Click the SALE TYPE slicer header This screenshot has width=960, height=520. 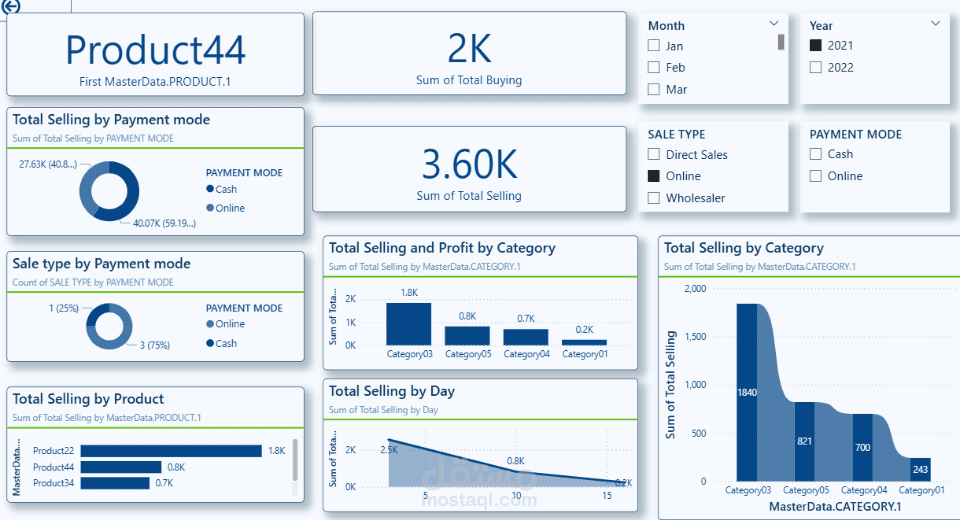tap(677, 134)
